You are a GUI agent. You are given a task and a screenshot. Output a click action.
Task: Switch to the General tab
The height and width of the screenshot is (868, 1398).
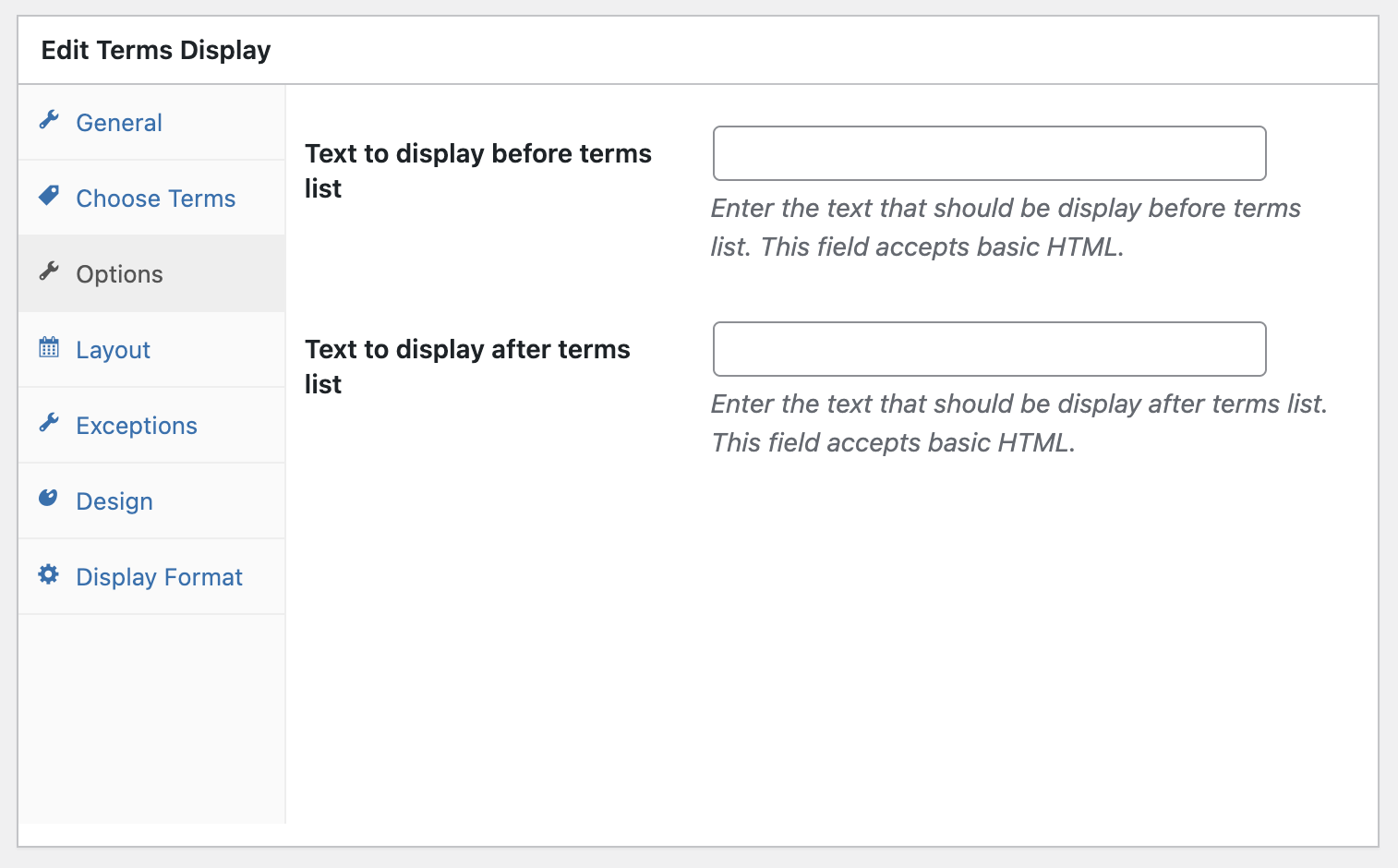click(118, 122)
